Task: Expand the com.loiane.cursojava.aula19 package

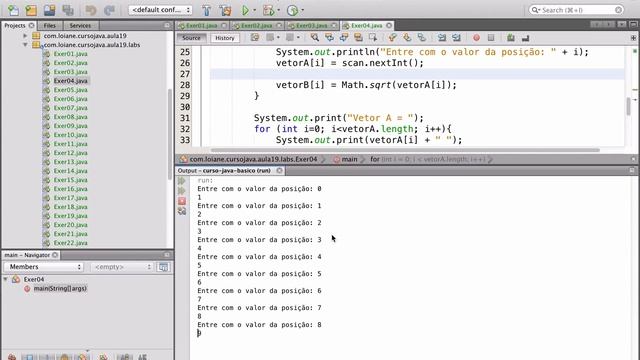Action: tap(25, 36)
